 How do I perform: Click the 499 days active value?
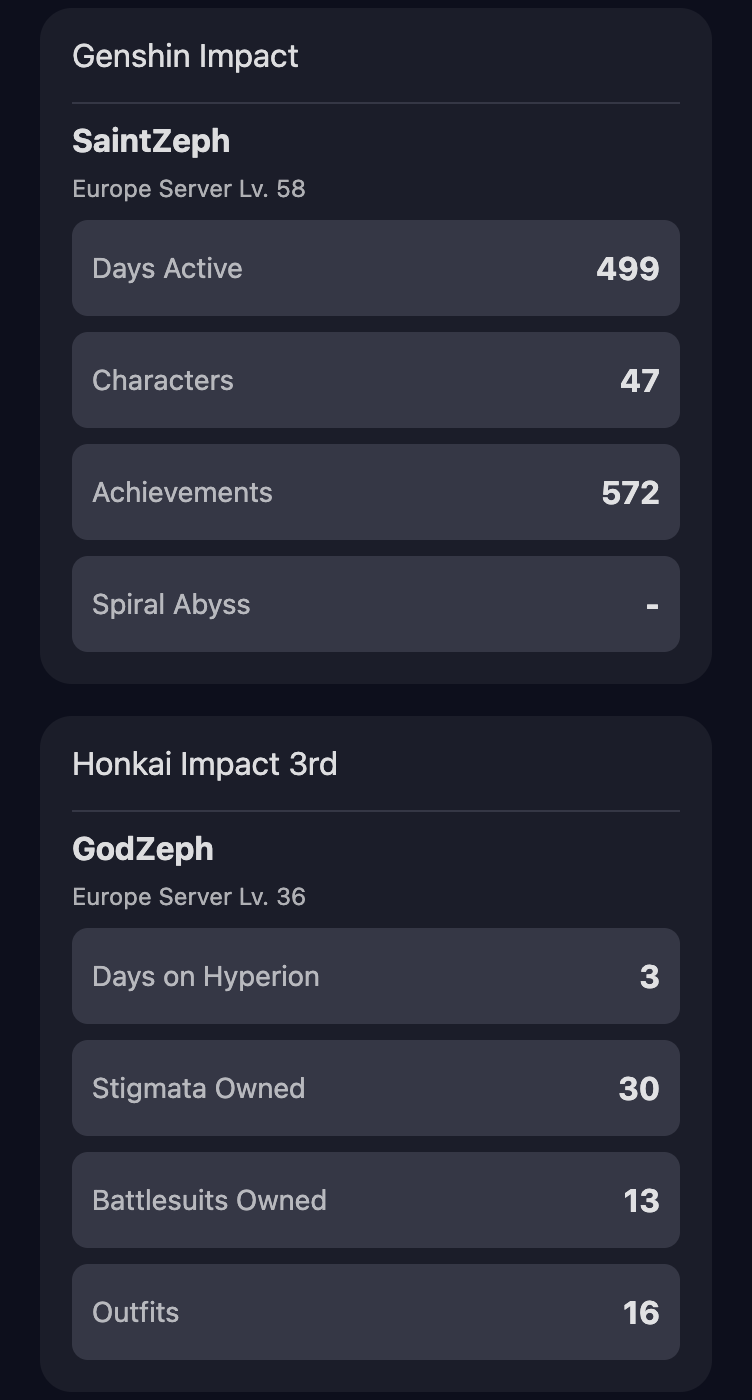click(627, 268)
